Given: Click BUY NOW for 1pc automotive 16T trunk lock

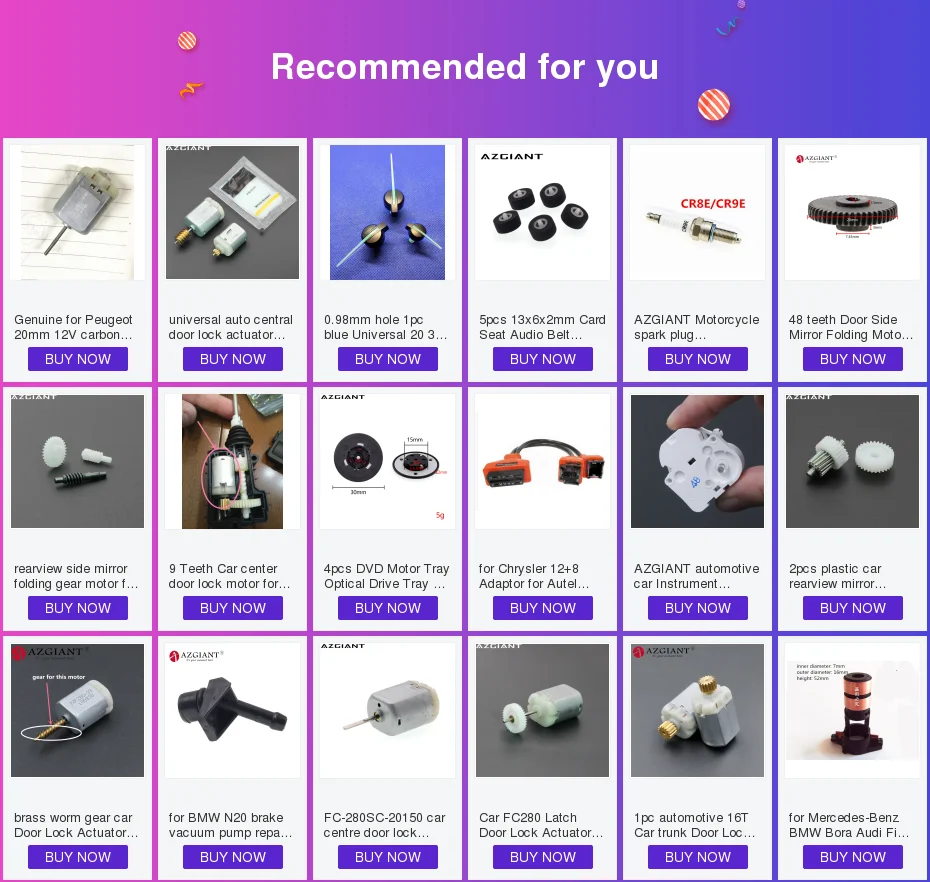Looking at the screenshot, I should [698, 858].
